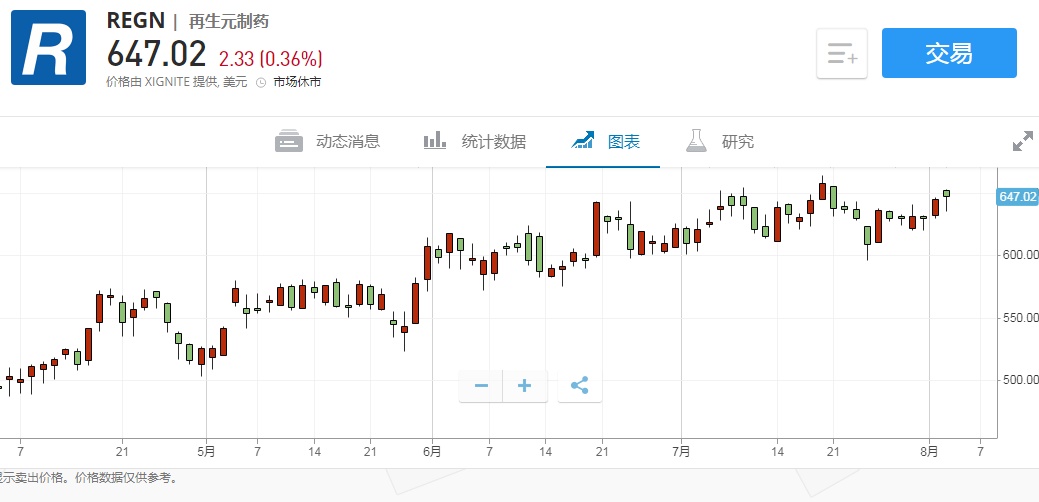1039x502 pixels.
Task: Click the 再生元制药 company name
Action: coord(229,21)
